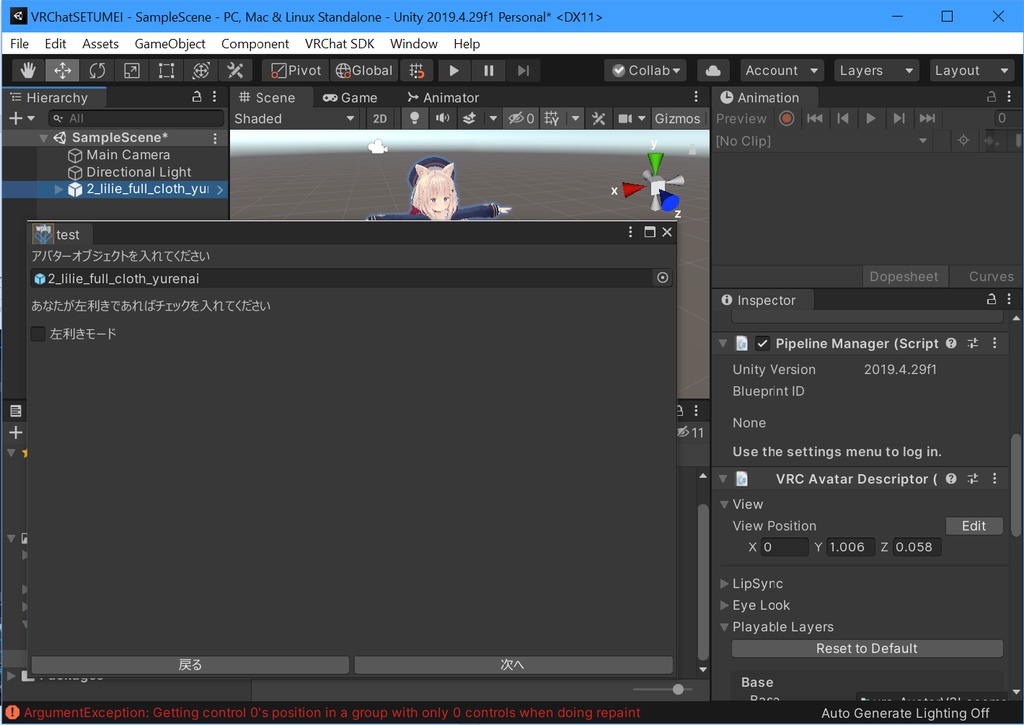Screen dimensions: 1024x725
Task: Select the Rotate tool
Action: click(x=97, y=70)
